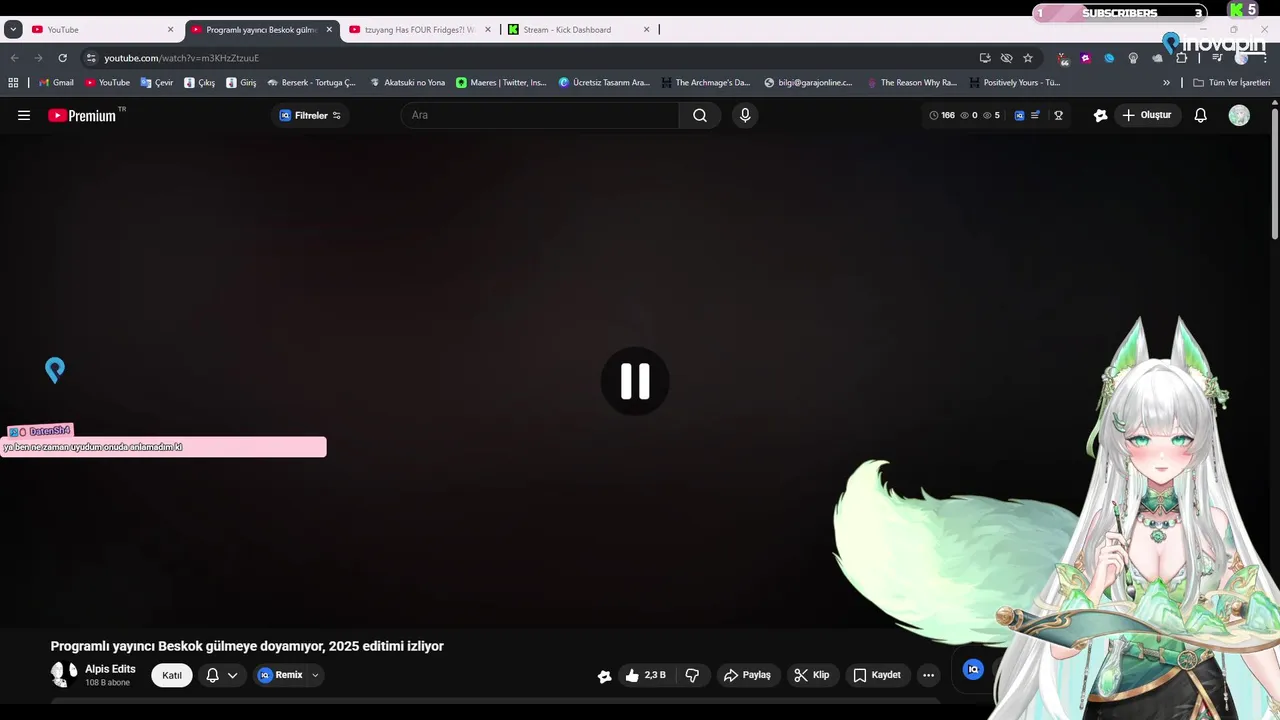
Task: Like the video showing 2,3 B
Action: [x=645, y=675]
